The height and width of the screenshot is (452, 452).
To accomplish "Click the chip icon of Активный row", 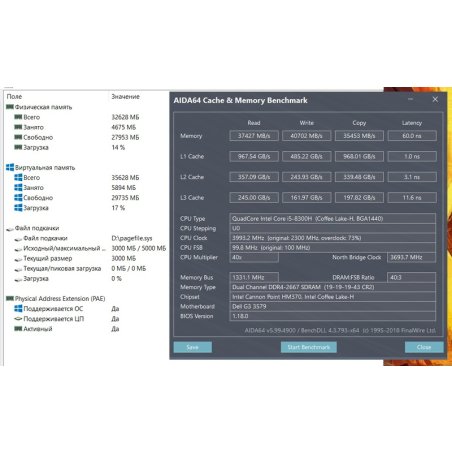I will point(18,329).
